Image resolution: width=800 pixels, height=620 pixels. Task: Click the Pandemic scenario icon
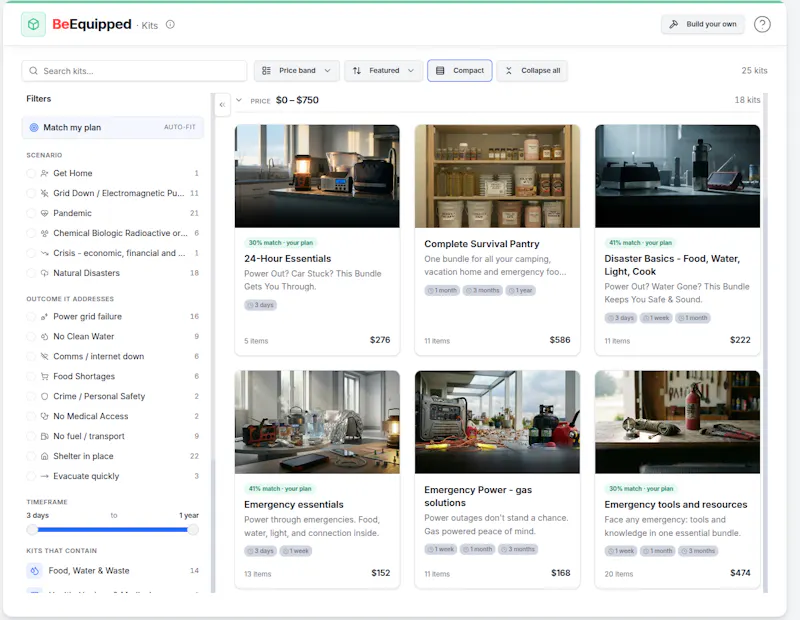click(44, 213)
